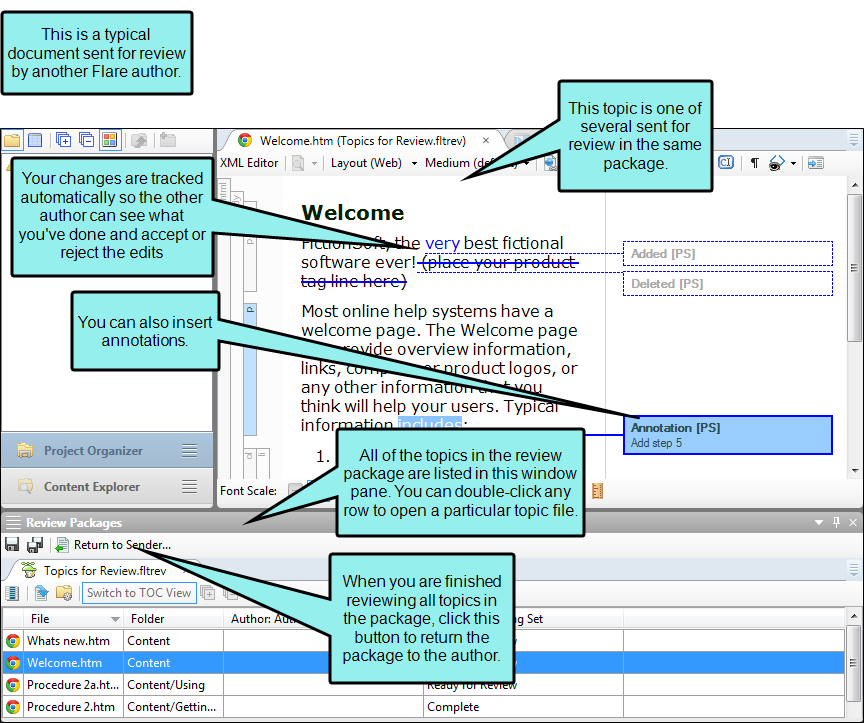Viewport: 864px width, 723px height.
Task: Click the ruler icon near Font Scale
Action: (x=597, y=490)
